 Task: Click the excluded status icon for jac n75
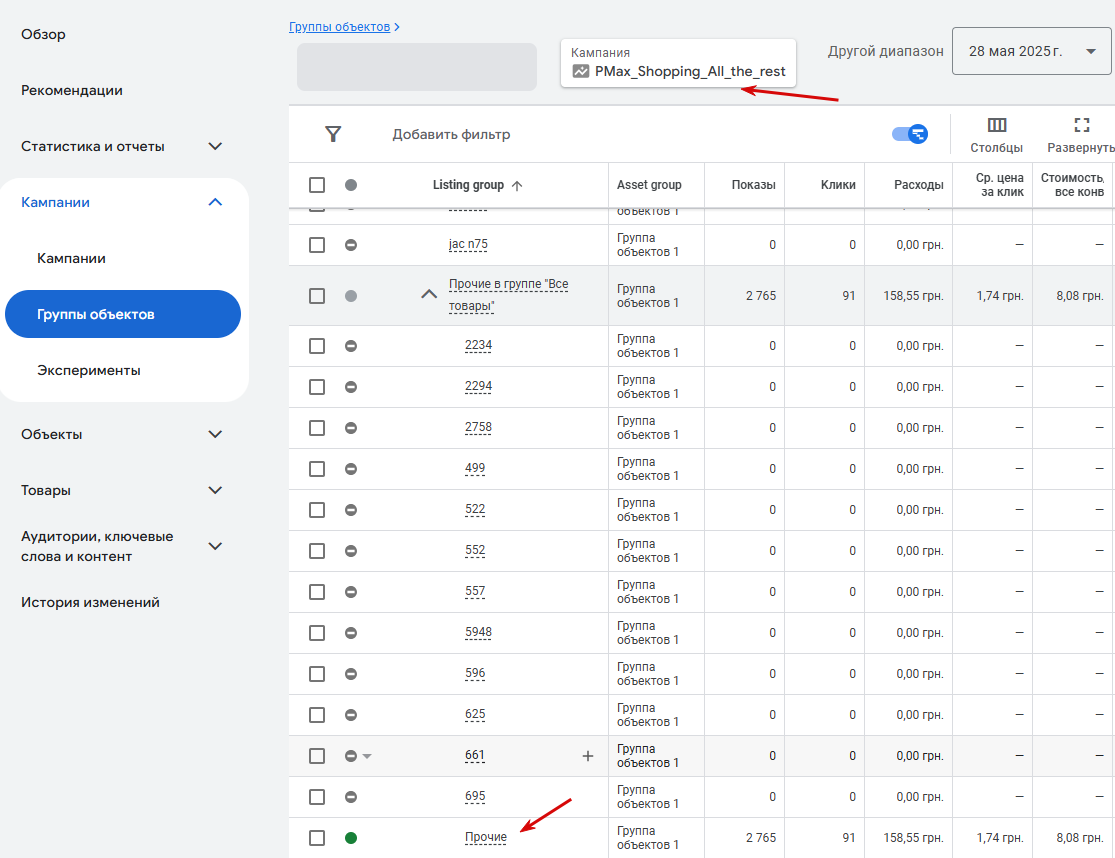[x=351, y=245]
